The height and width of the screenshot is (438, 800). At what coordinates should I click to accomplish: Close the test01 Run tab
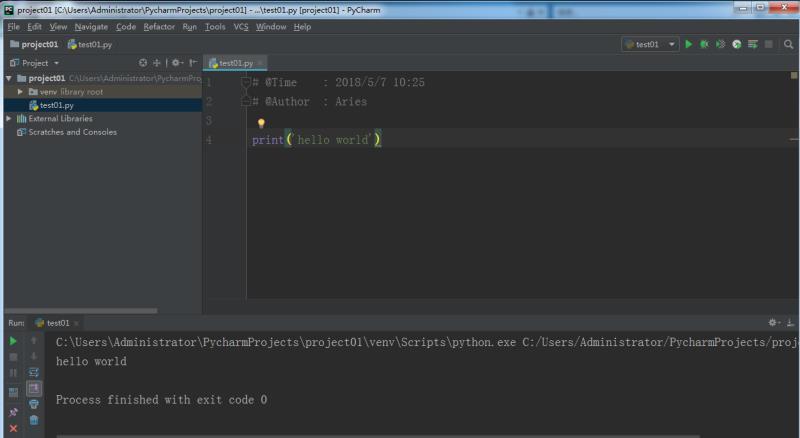point(77,323)
